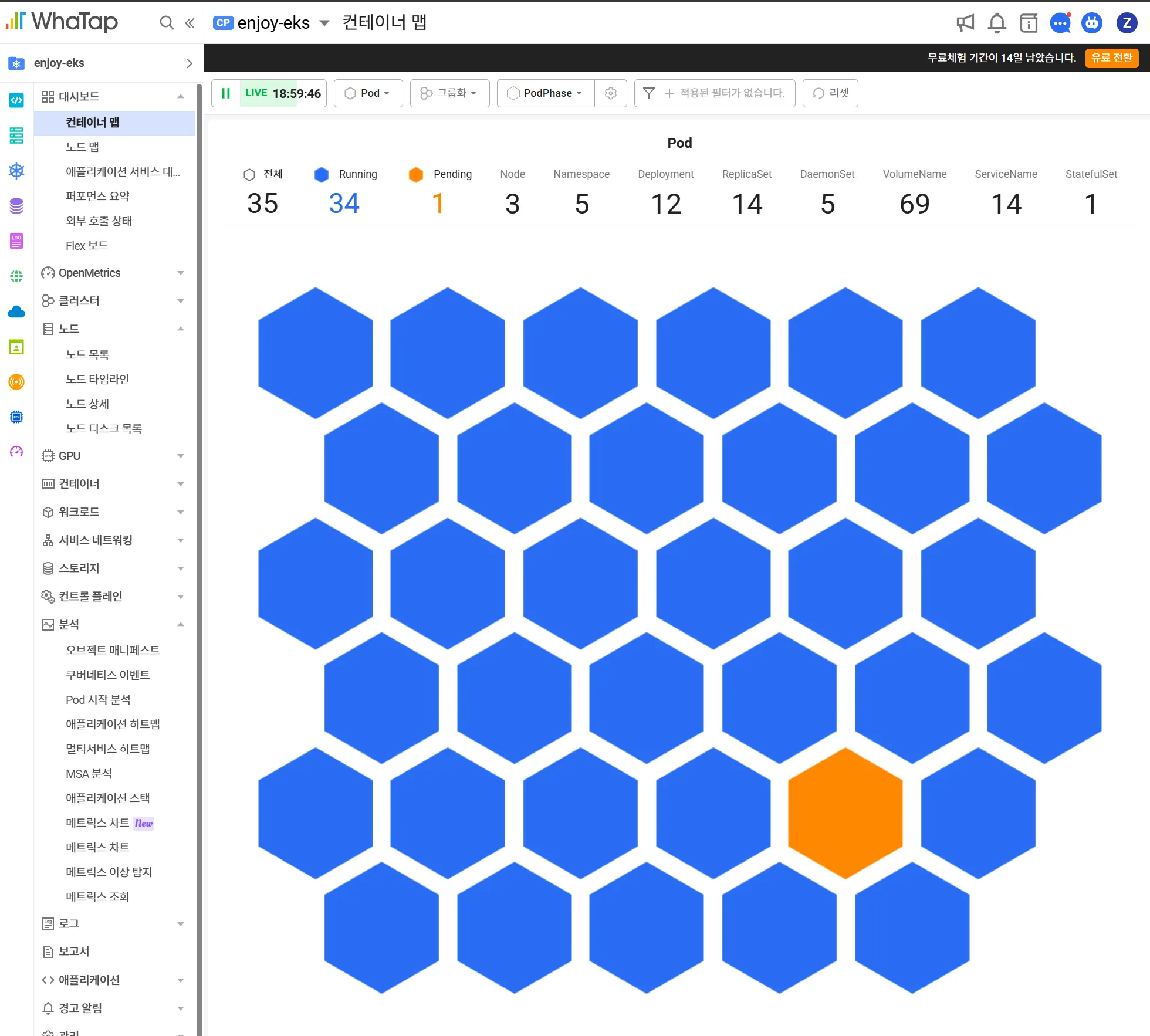This screenshot has width=1150, height=1036.
Task: Click the search magnifier icon
Action: point(167,23)
